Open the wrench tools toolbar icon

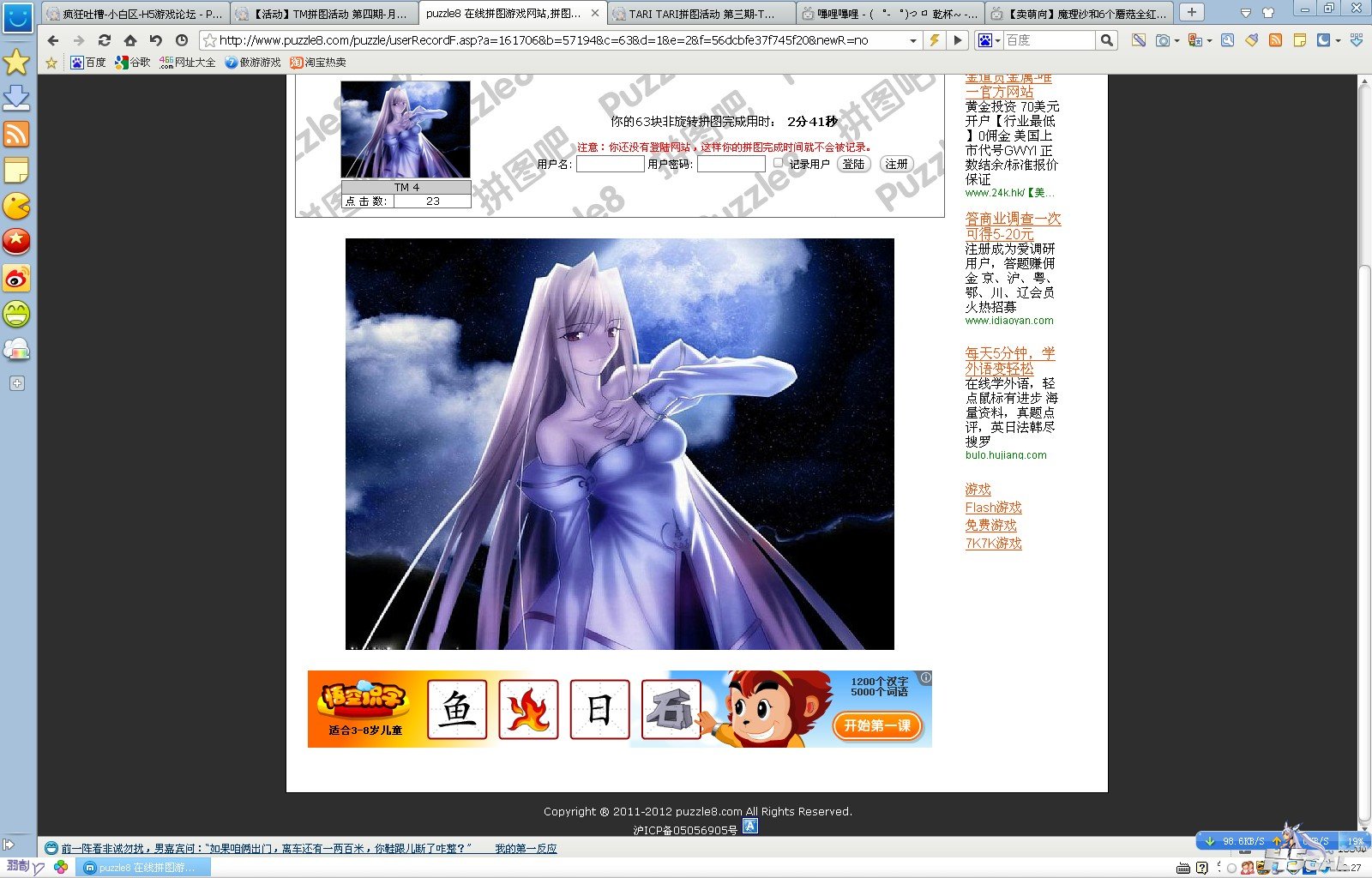pyautogui.click(x=1228, y=40)
